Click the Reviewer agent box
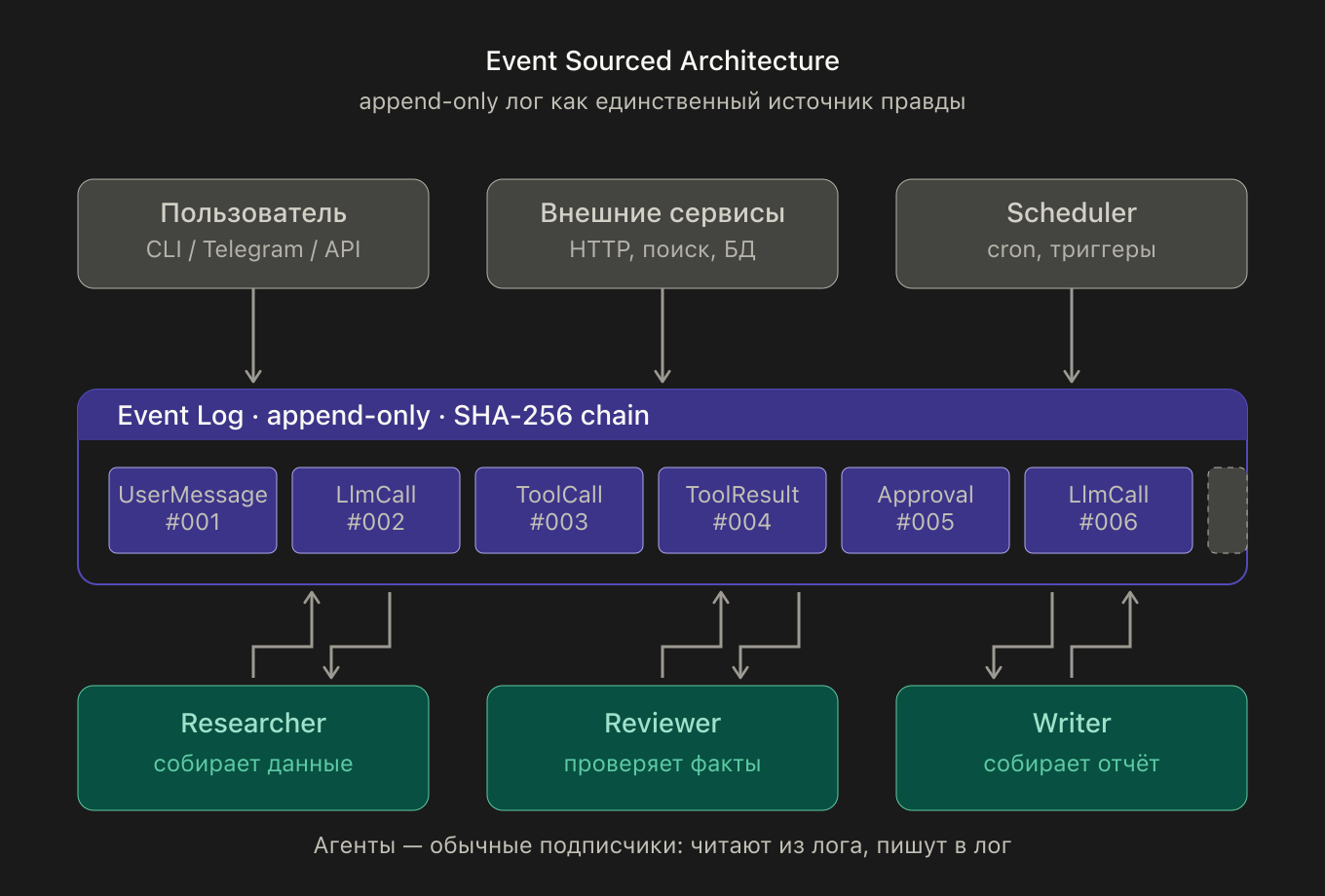The height and width of the screenshot is (896, 1325). 662,748
